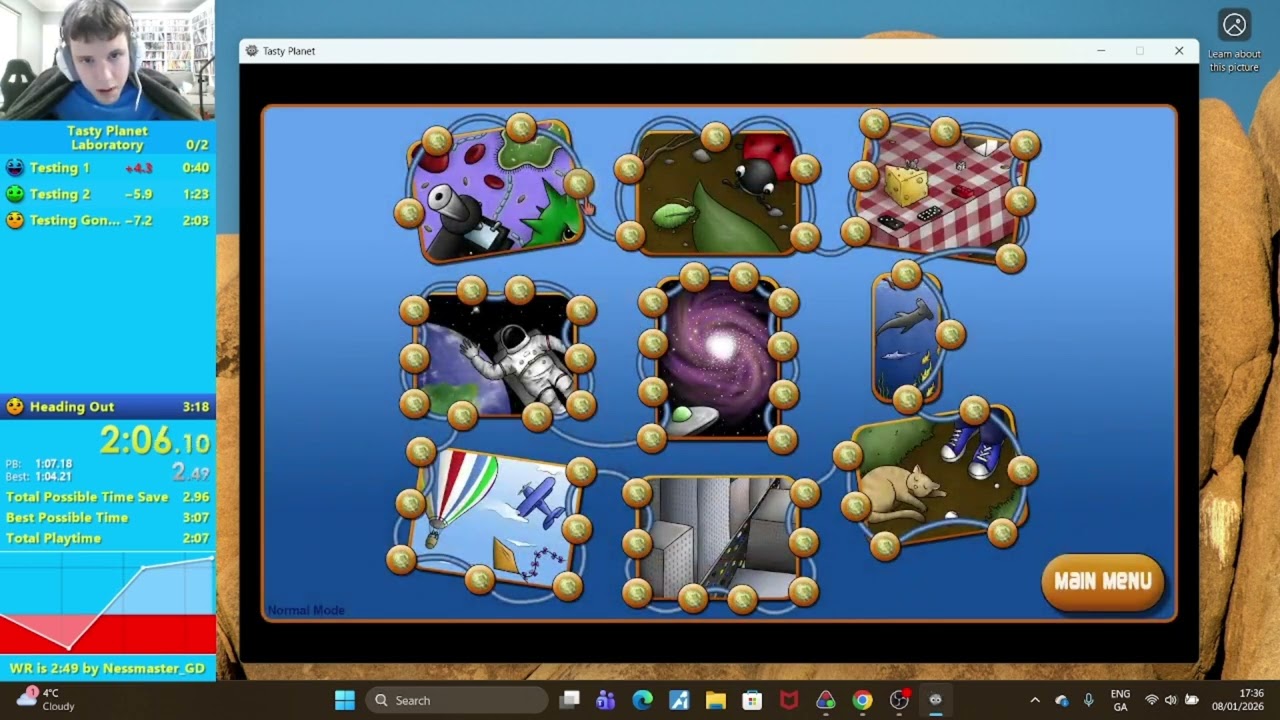The image size is (1280, 720).
Task: Select the Testing 2 split row
Action: pos(107,194)
